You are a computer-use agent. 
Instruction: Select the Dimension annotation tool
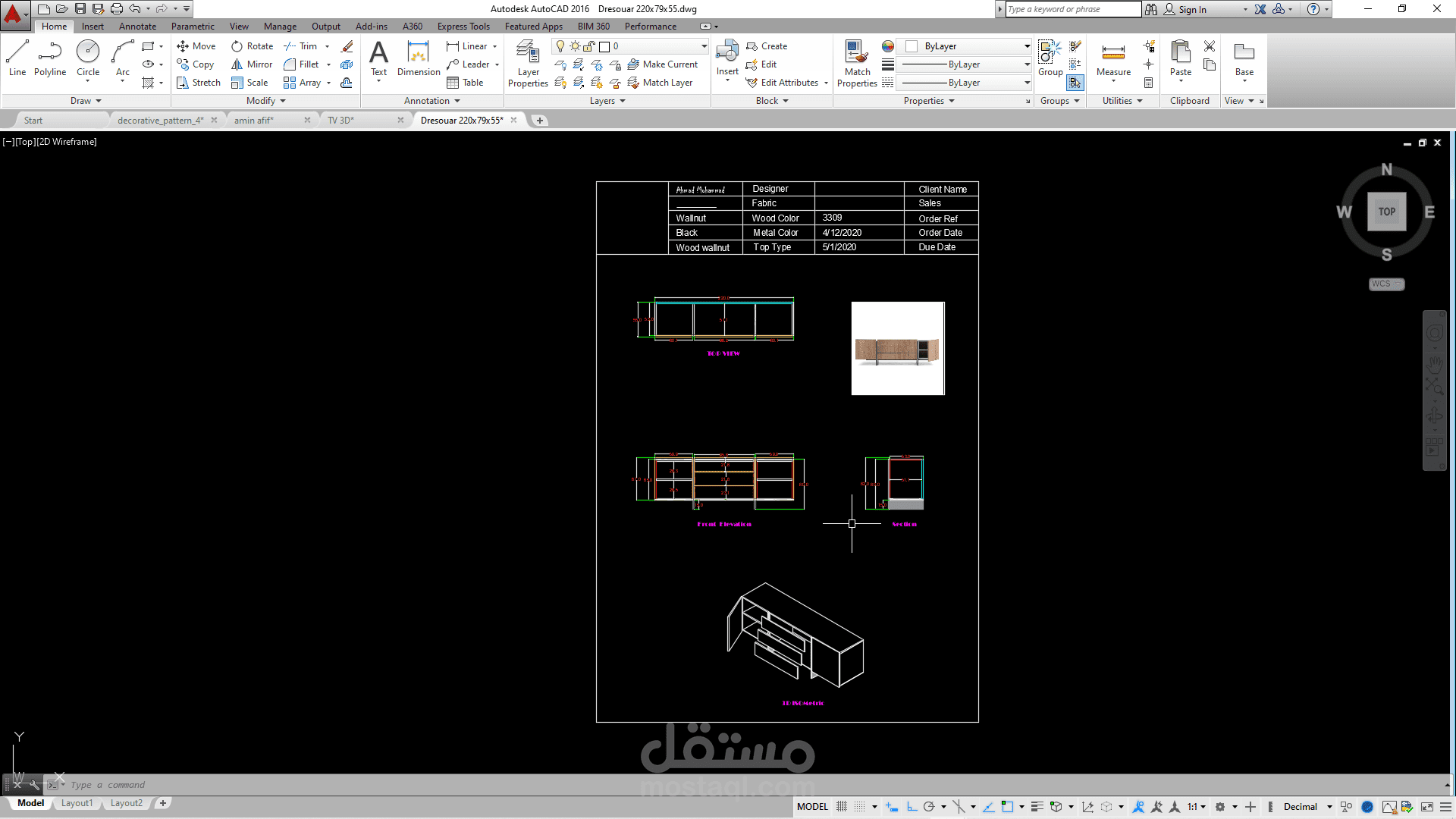click(x=419, y=58)
